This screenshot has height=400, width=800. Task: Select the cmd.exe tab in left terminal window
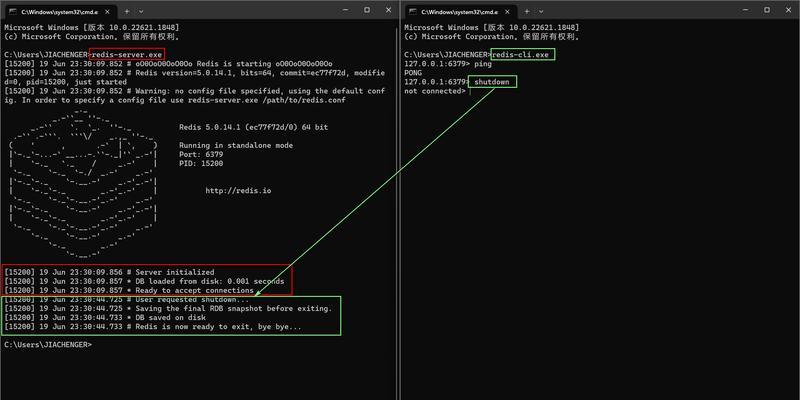pos(60,11)
